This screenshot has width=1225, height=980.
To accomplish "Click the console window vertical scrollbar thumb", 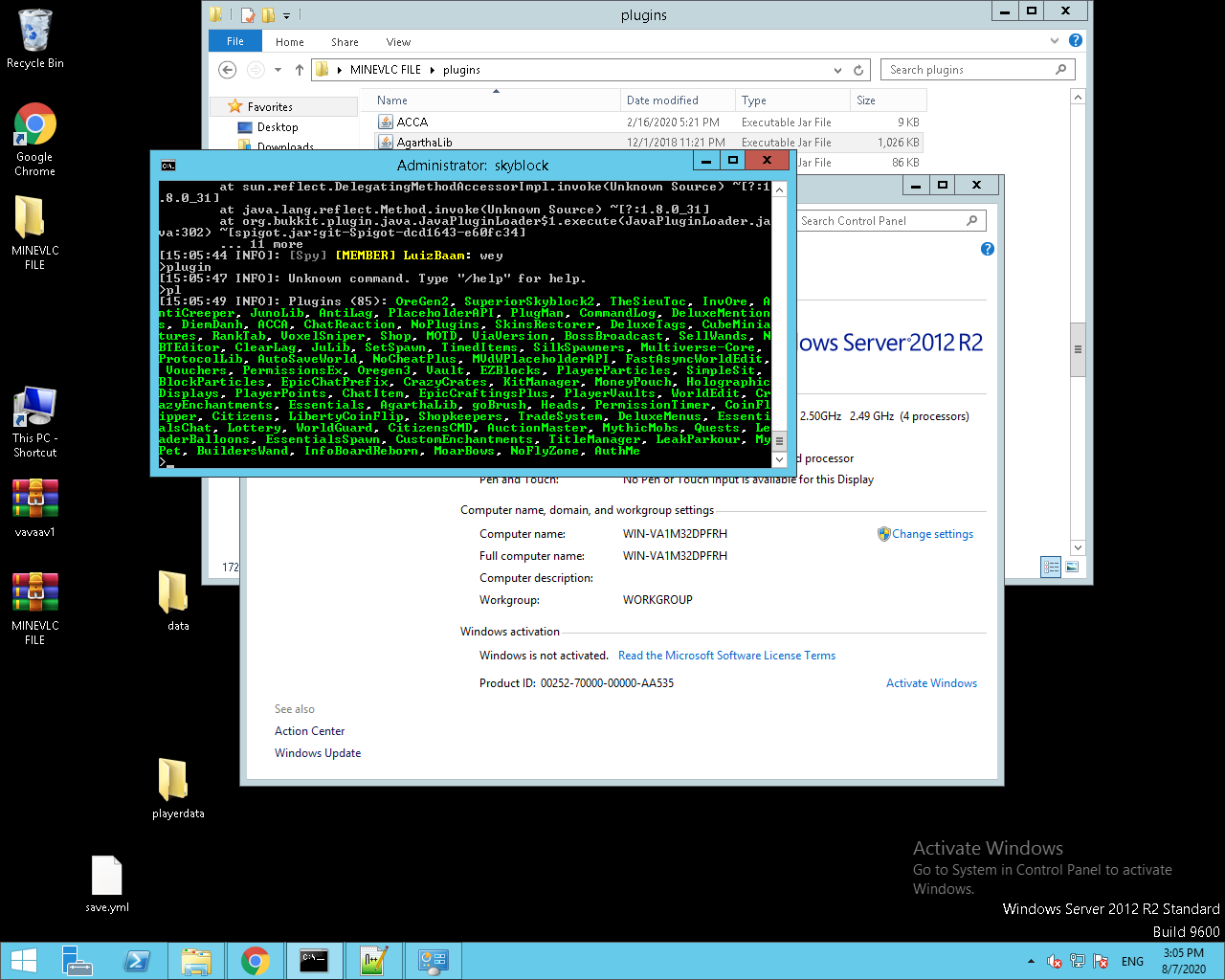I will [779, 441].
